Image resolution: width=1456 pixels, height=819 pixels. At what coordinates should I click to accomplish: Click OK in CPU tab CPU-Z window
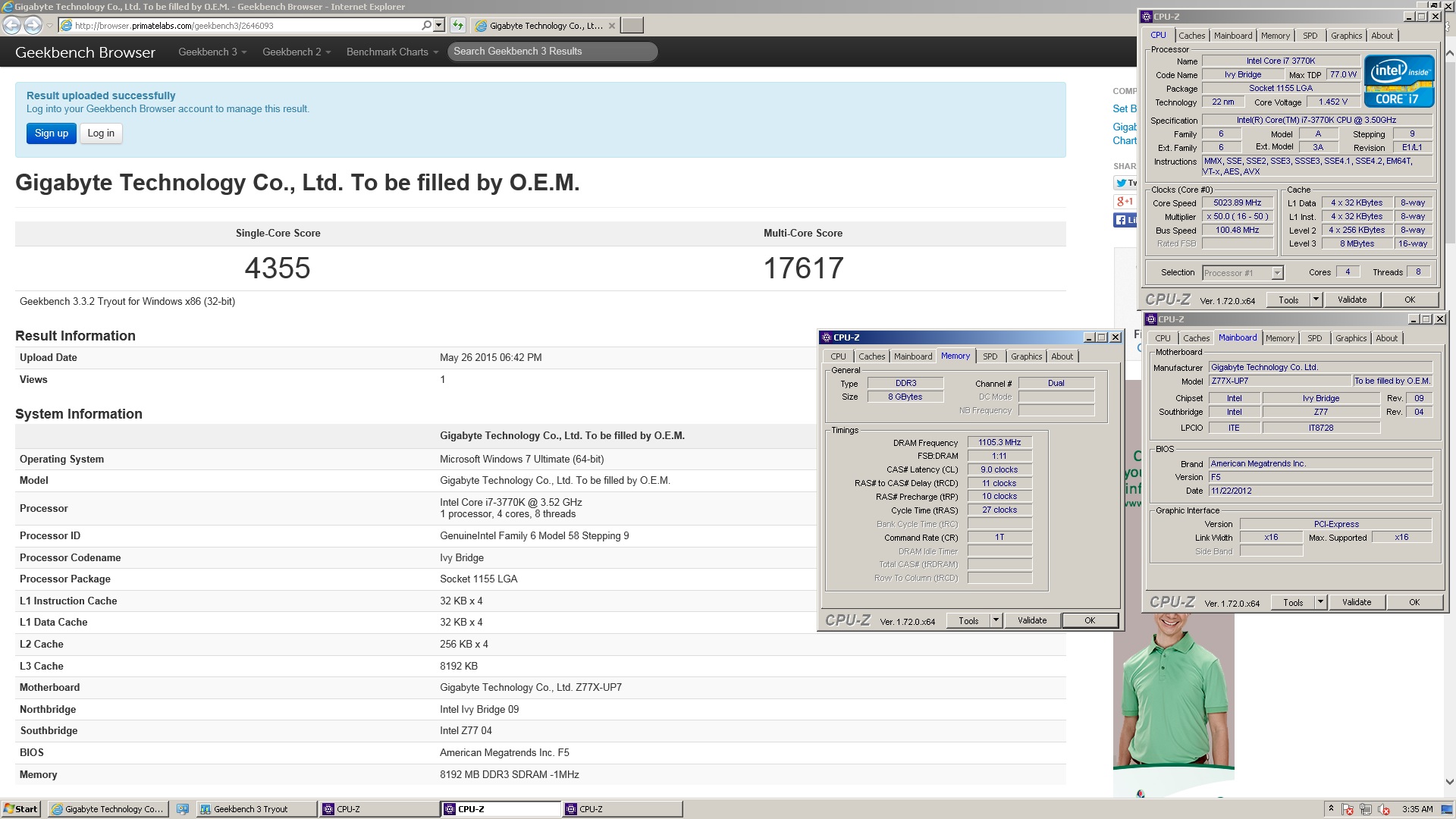[1410, 300]
